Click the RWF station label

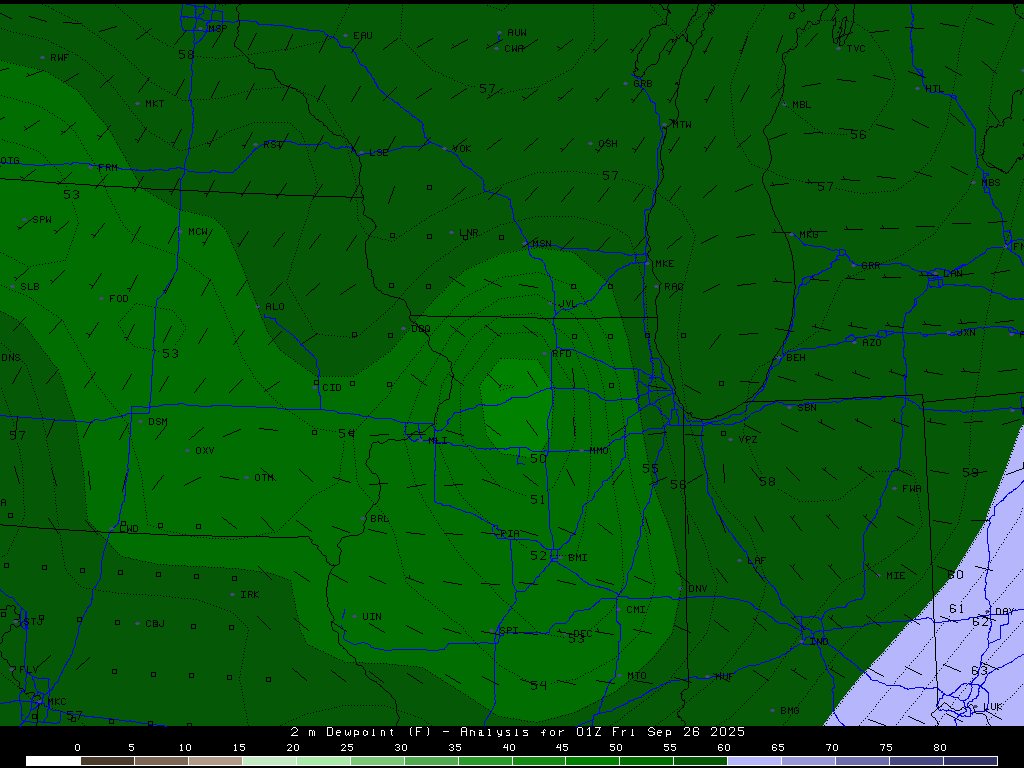click(x=59, y=57)
